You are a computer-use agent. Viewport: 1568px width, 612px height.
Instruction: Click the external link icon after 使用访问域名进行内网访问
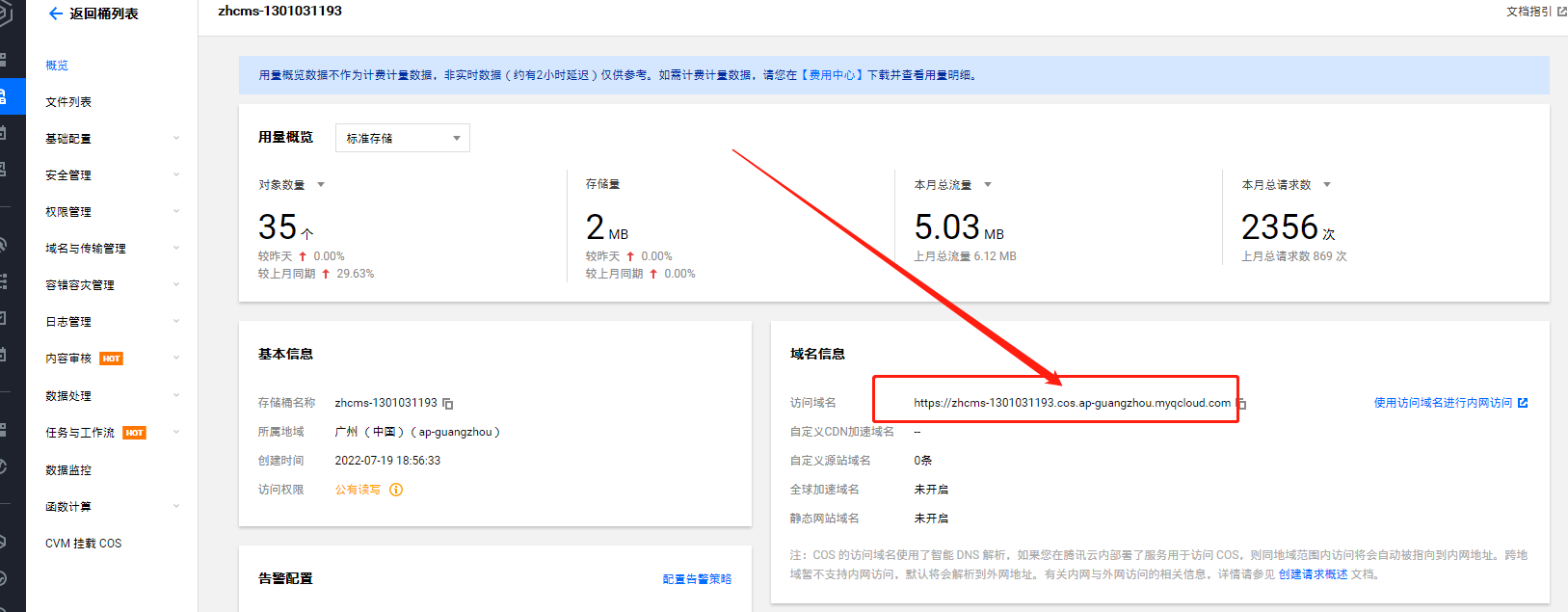coord(1523,403)
